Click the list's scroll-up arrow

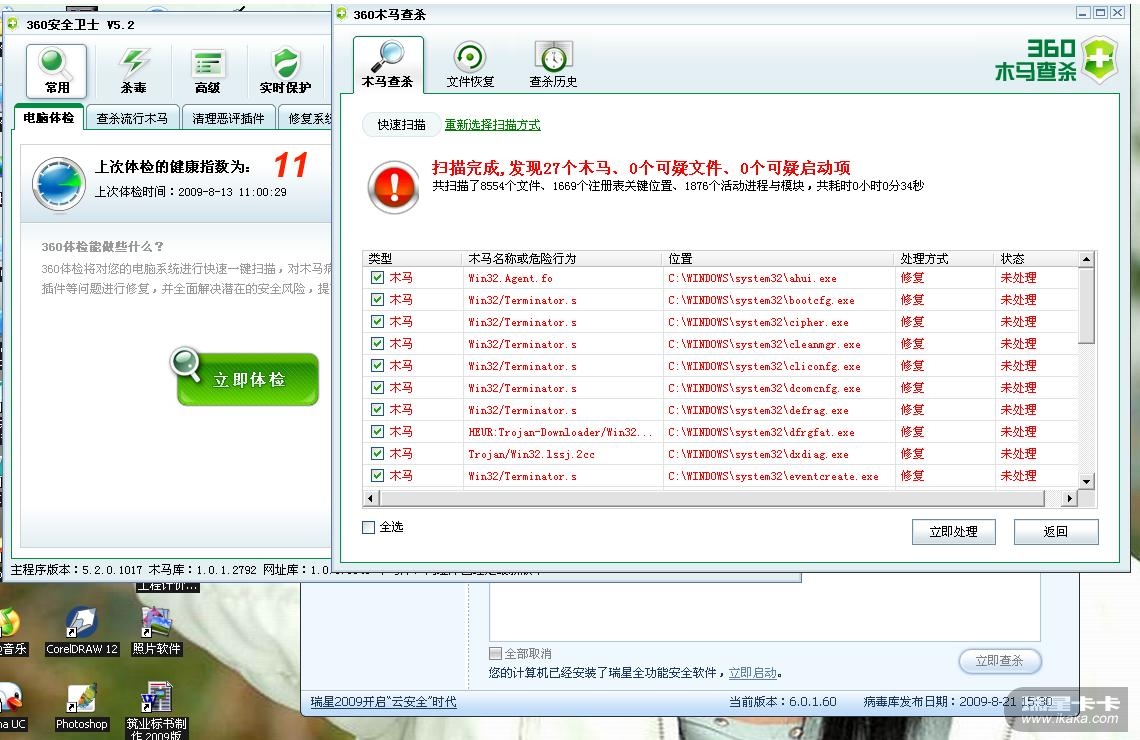(x=1086, y=259)
